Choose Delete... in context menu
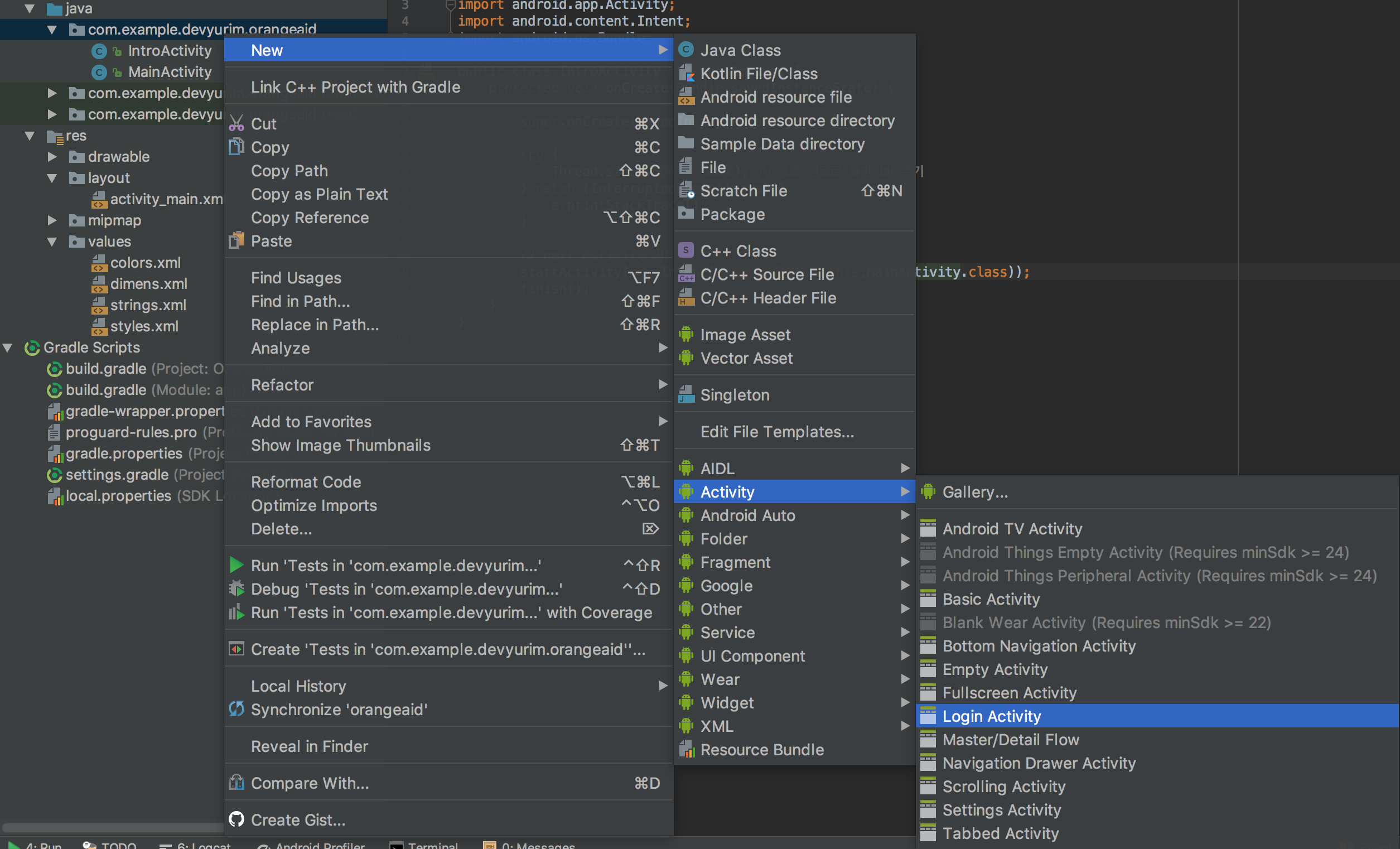The width and height of the screenshot is (1400, 849). coord(449,528)
